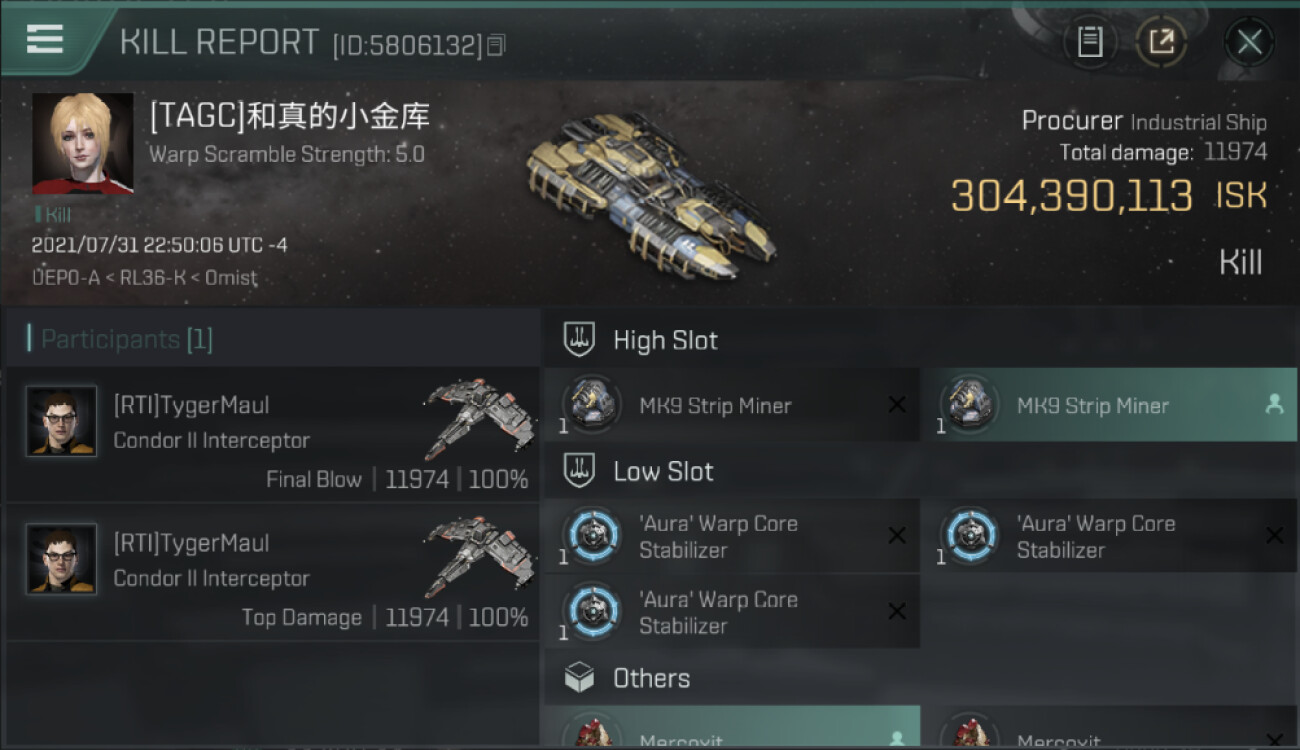Viewport: 1300px width, 750px height.
Task: Open the hamburger menu icon
Action: point(45,40)
